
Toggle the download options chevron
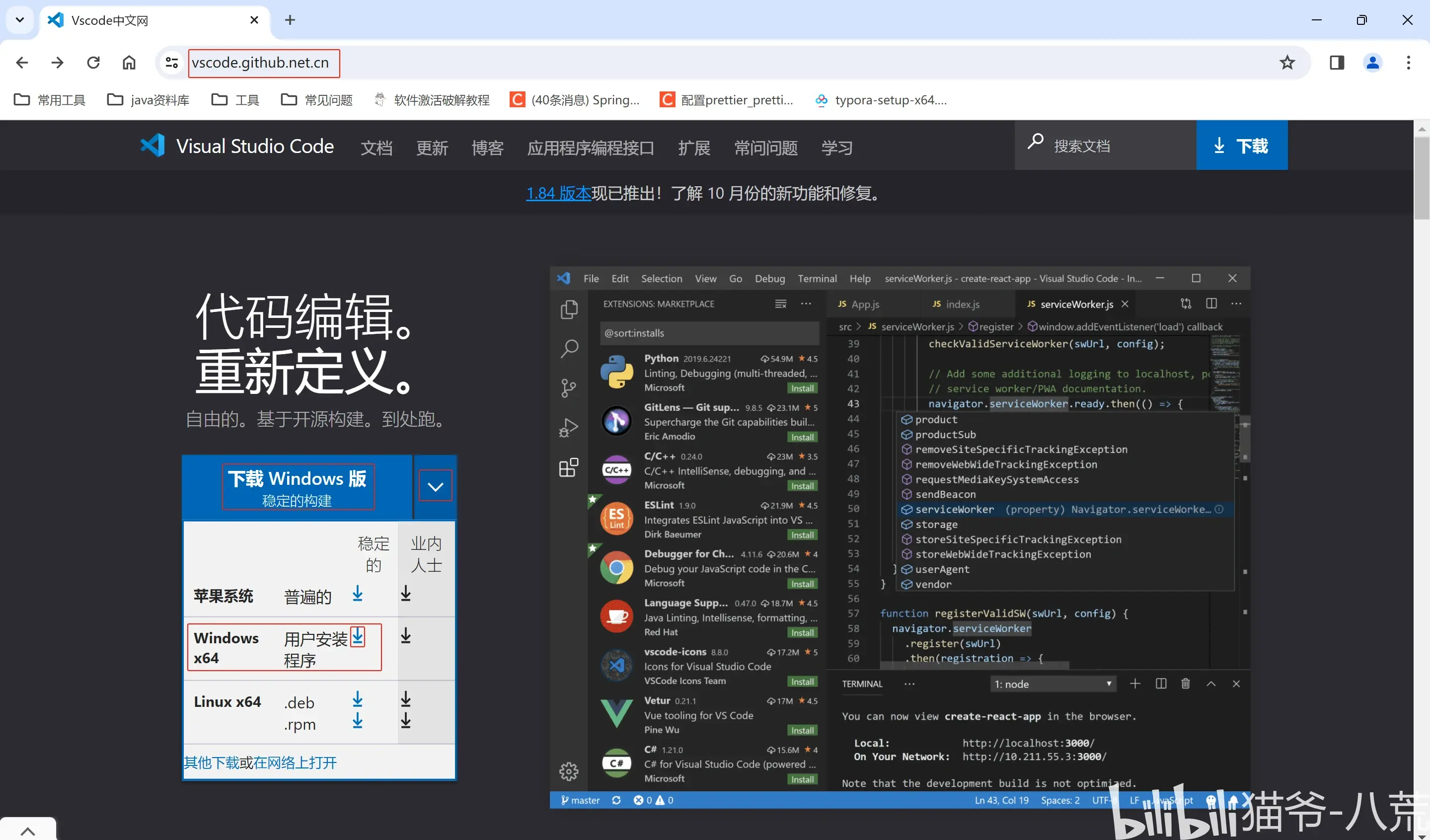[x=435, y=486]
